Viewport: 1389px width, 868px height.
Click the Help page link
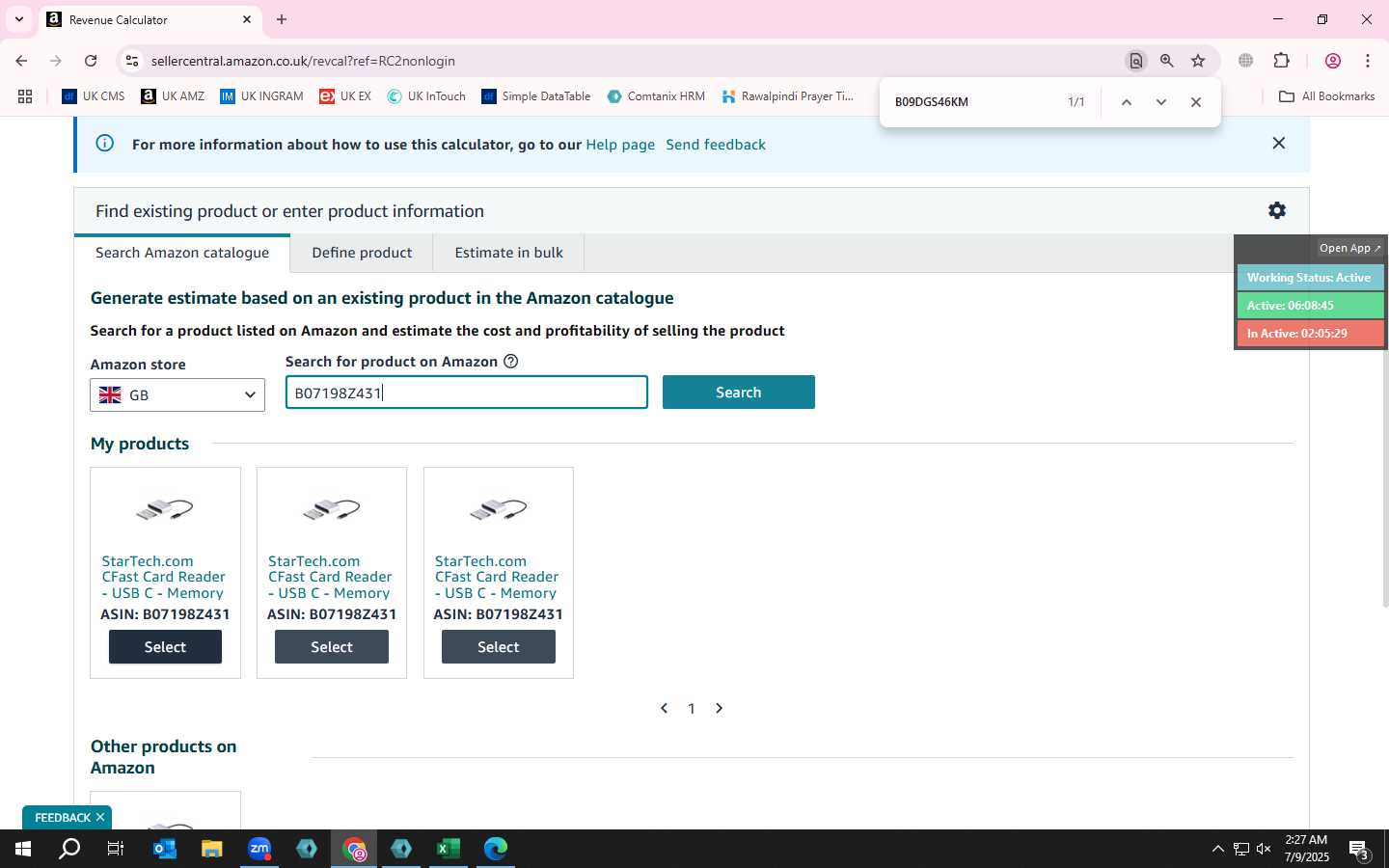click(x=620, y=145)
